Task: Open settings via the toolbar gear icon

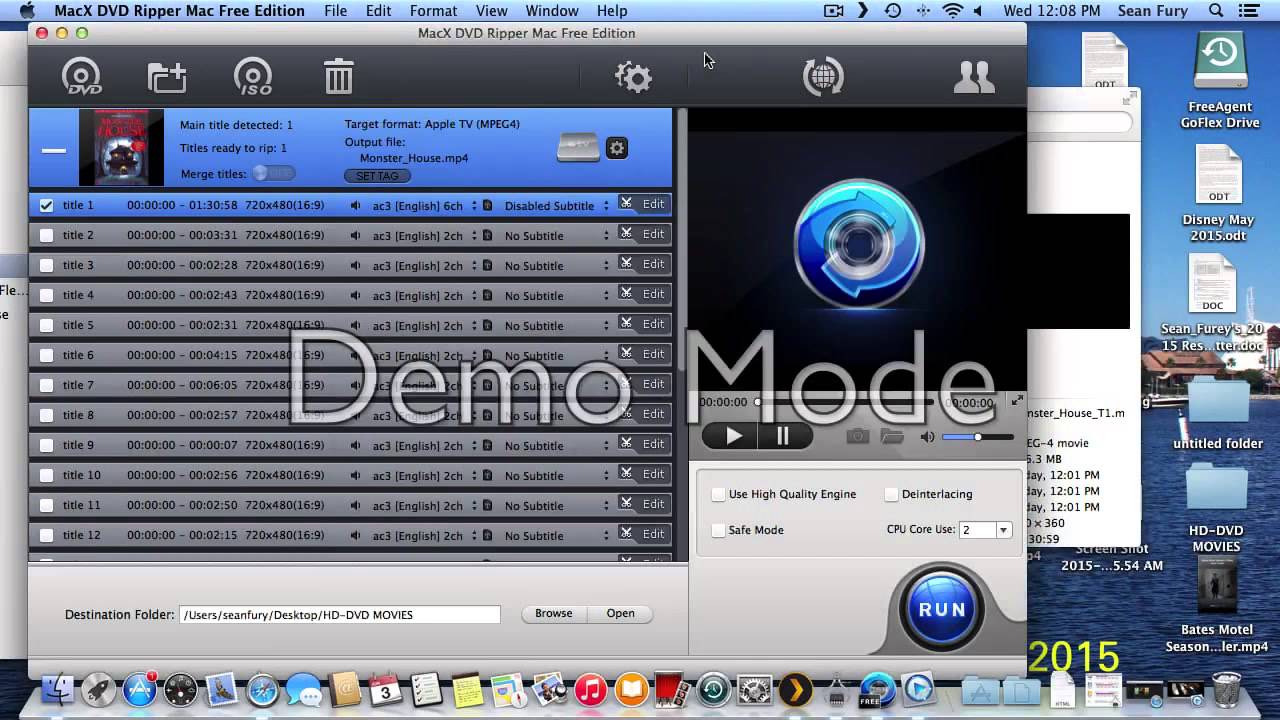Action: pos(633,77)
